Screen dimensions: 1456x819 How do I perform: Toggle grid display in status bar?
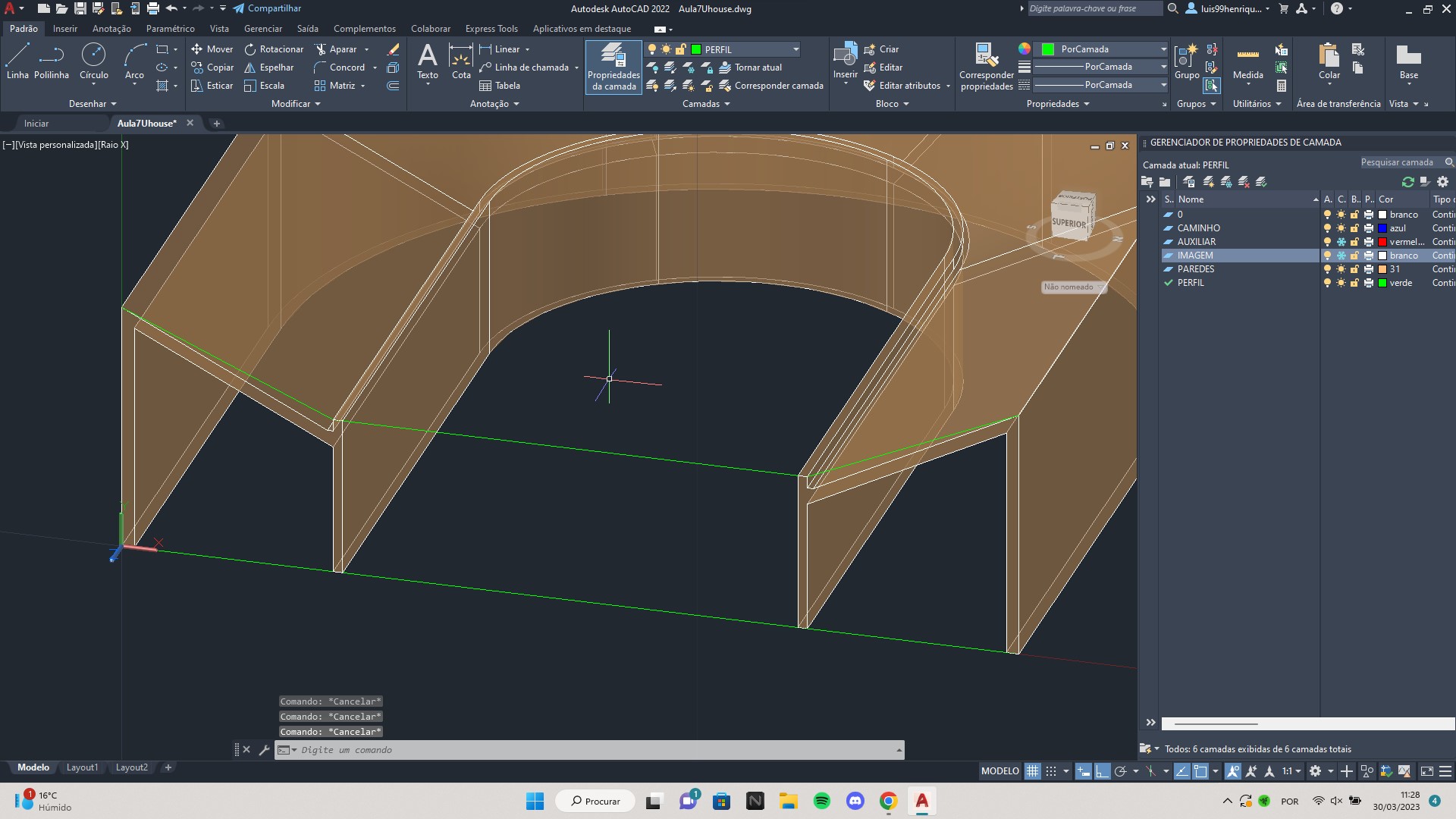pyautogui.click(x=1032, y=771)
